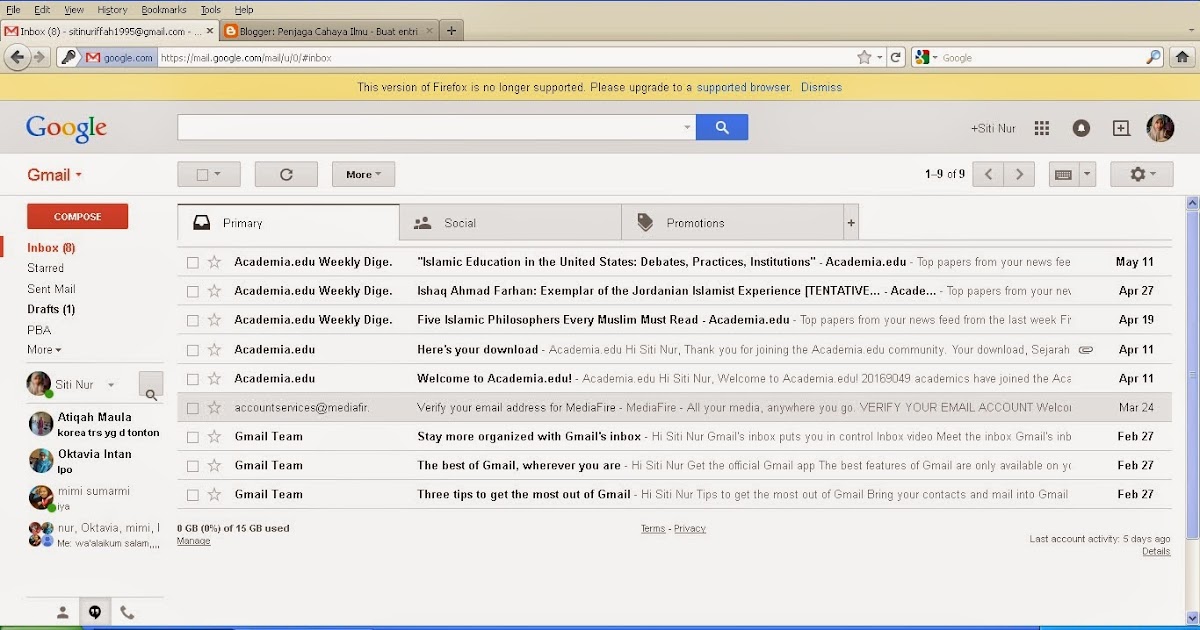The height and width of the screenshot is (630, 1200).
Task: Open the contacts person icon at bottom
Action: pos(62,613)
